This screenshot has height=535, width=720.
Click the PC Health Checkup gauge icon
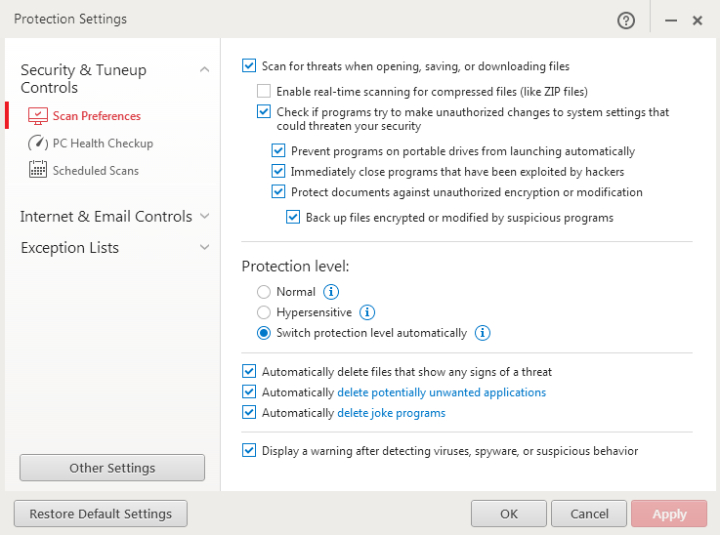coord(38,143)
